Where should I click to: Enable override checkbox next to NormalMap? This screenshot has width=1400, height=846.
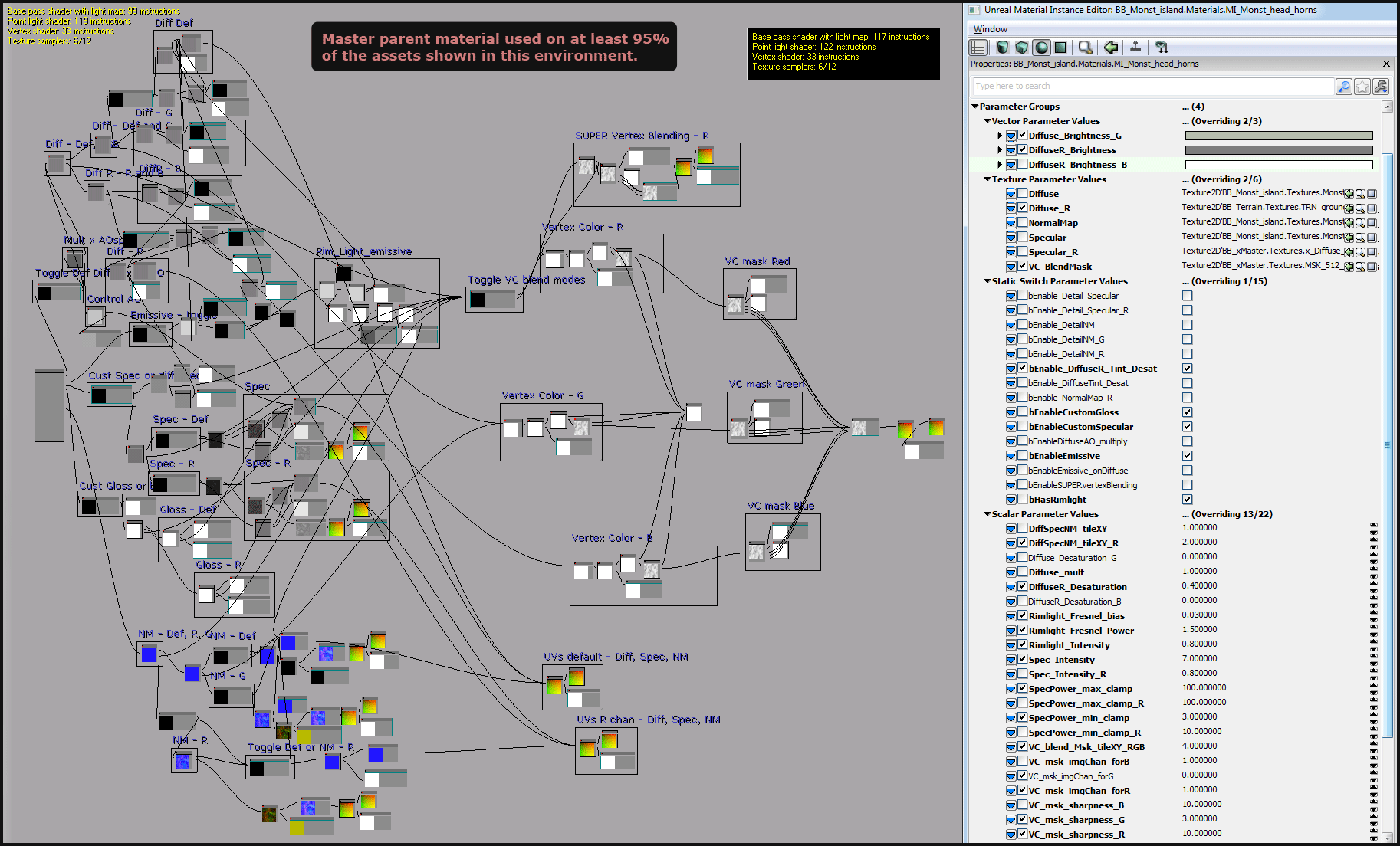[x=1022, y=222]
